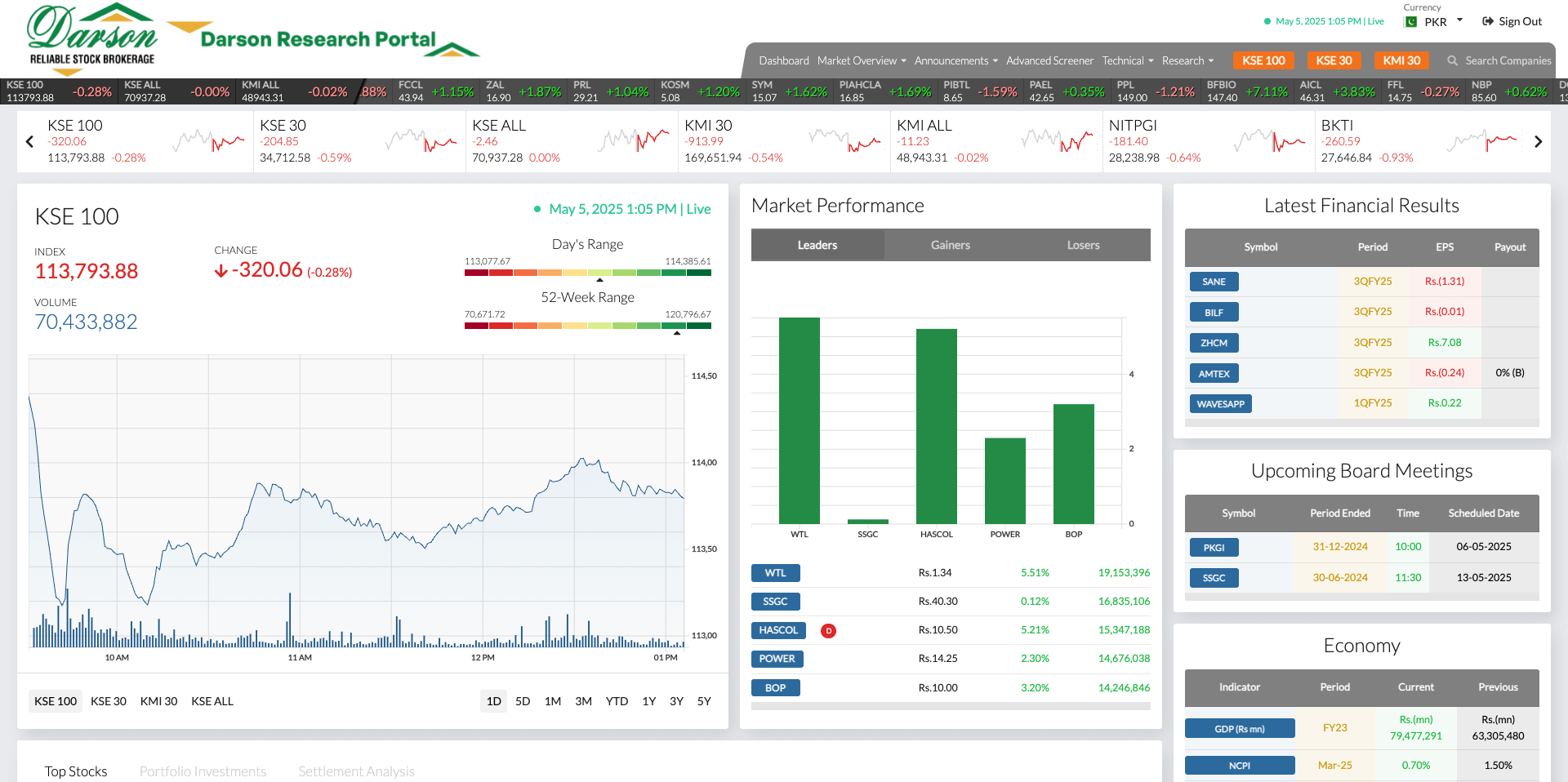Select the YTD chart range
The width and height of the screenshot is (1568, 782).
[617, 701]
